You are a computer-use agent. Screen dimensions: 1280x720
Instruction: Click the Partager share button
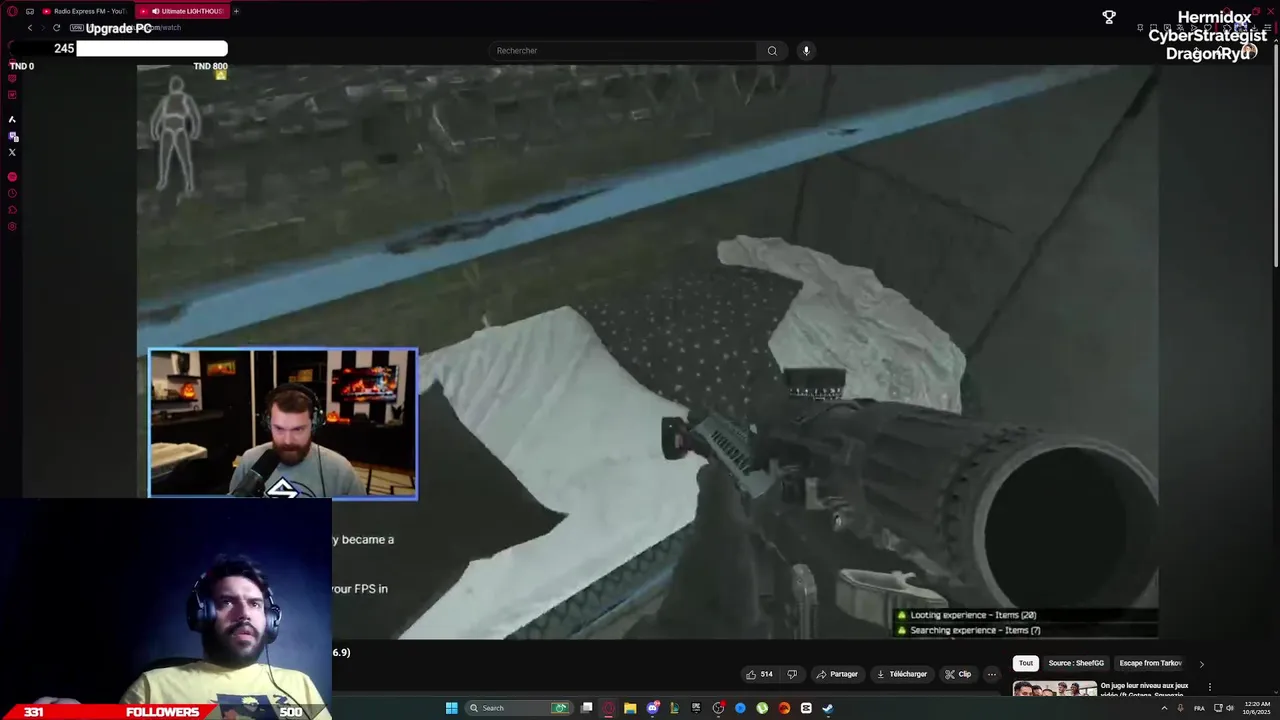[837, 674]
